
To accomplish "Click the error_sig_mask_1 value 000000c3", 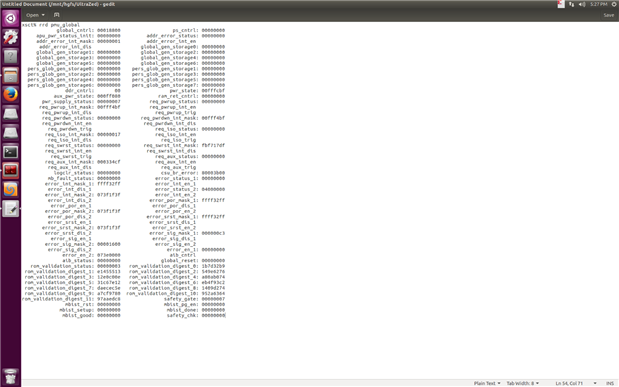I will (213, 233).
